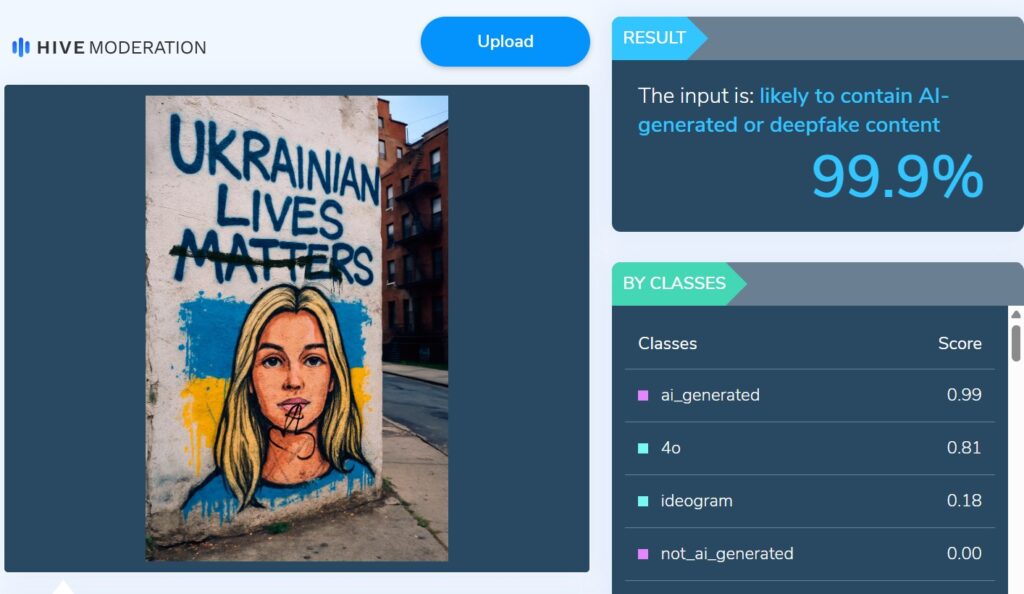Open the HIVE MODERATION home link
The width and height of the screenshot is (1024, 594).
point(109,47)
